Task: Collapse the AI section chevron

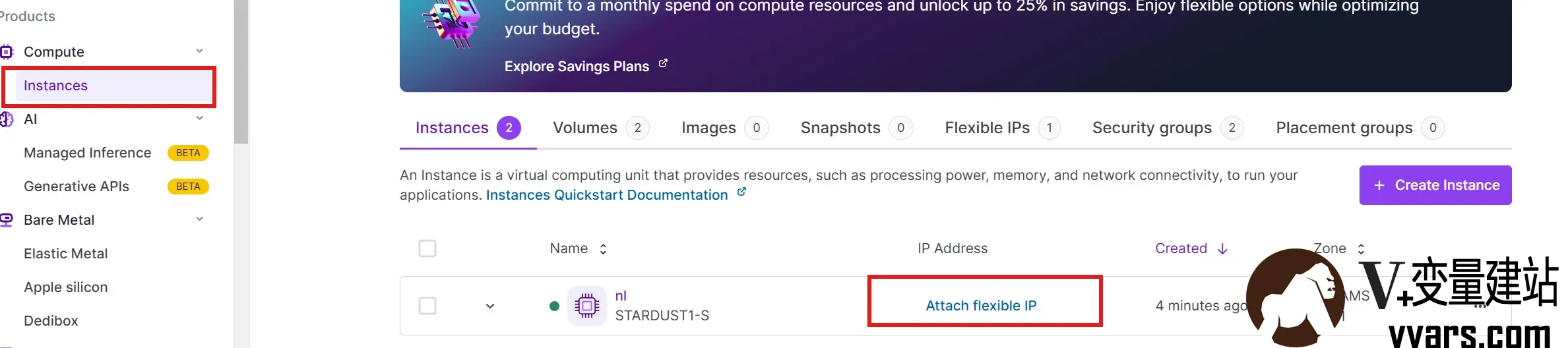Action: 200,118
